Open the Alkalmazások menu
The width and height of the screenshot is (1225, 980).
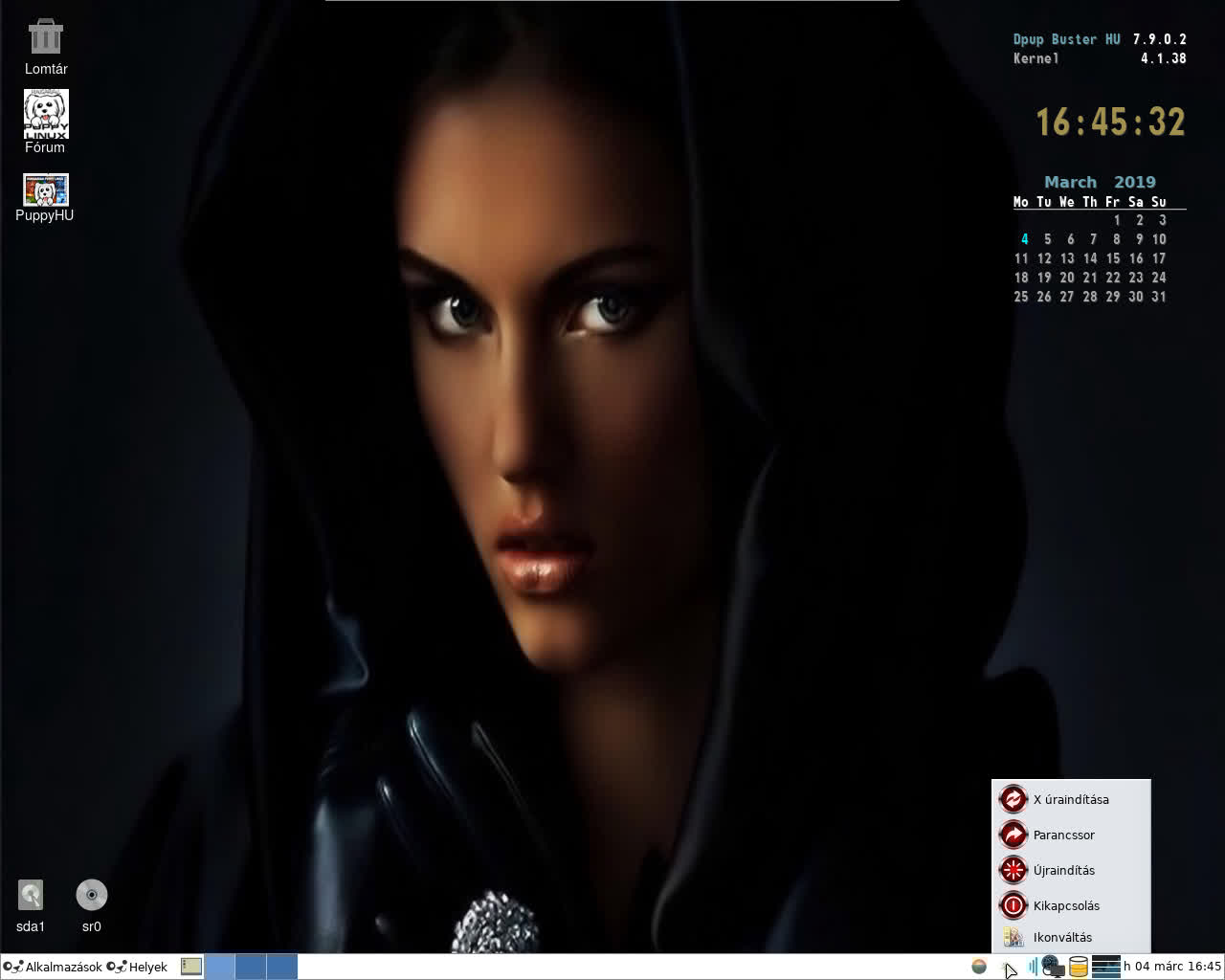pos(53,967)
